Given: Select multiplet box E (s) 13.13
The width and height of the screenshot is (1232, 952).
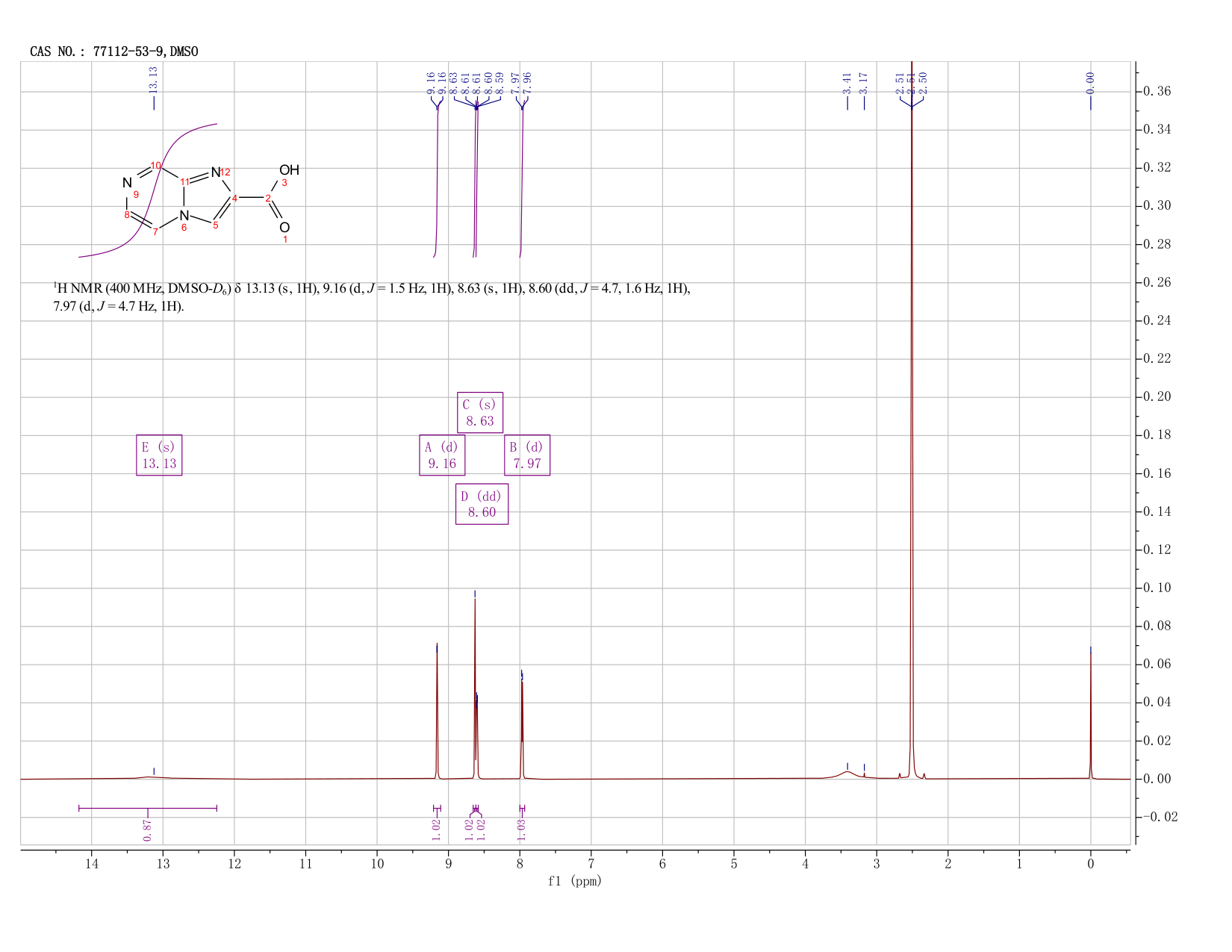Looking at the screenshot, I should [159, 455].
